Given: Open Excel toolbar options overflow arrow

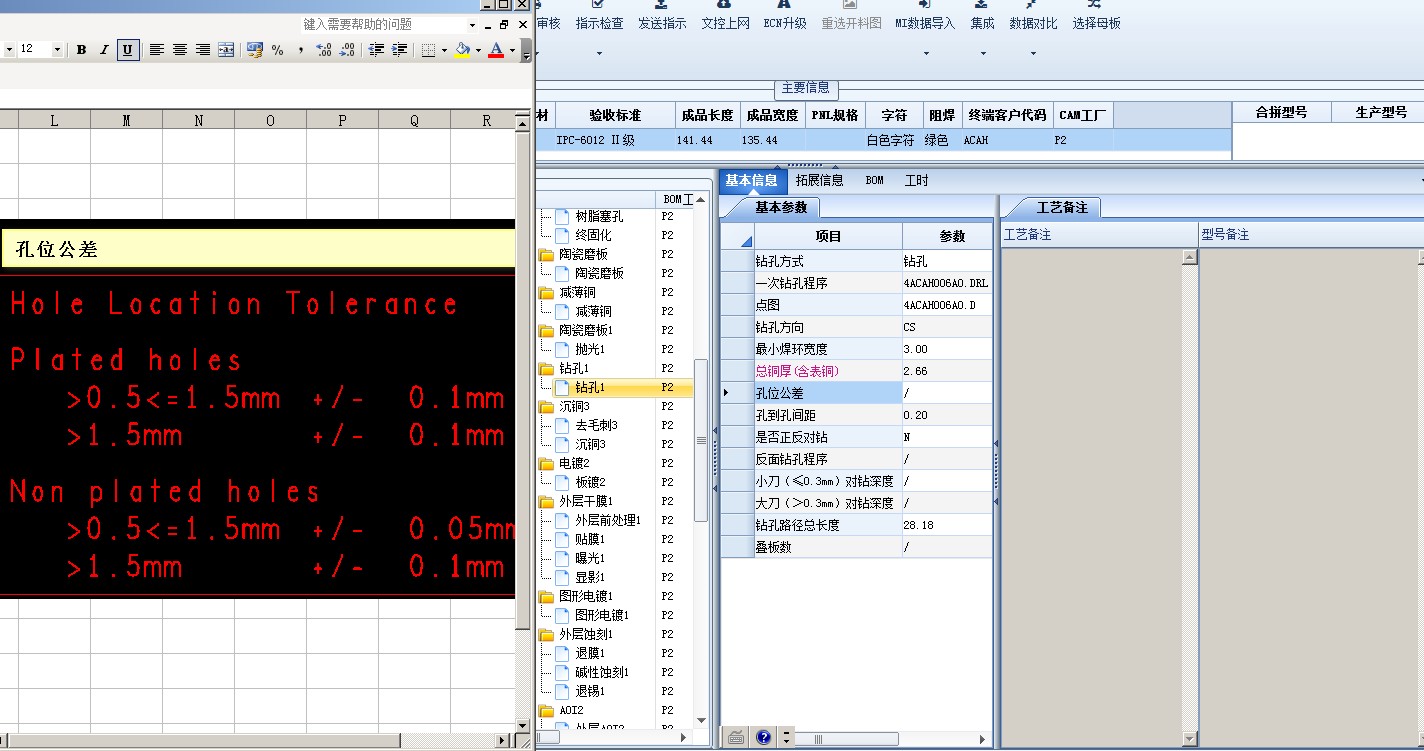Looking at the screenshot, I should [525, 50].
